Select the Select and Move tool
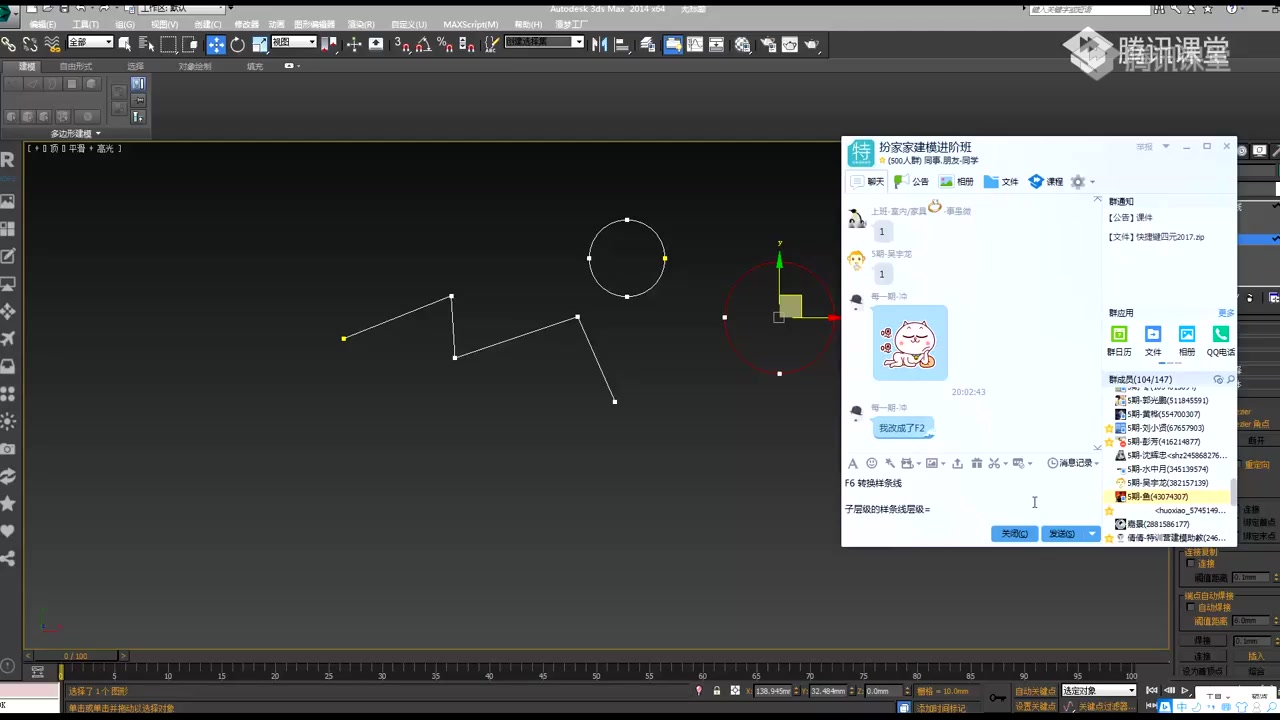1280x720 pixels. click(216, 43)
